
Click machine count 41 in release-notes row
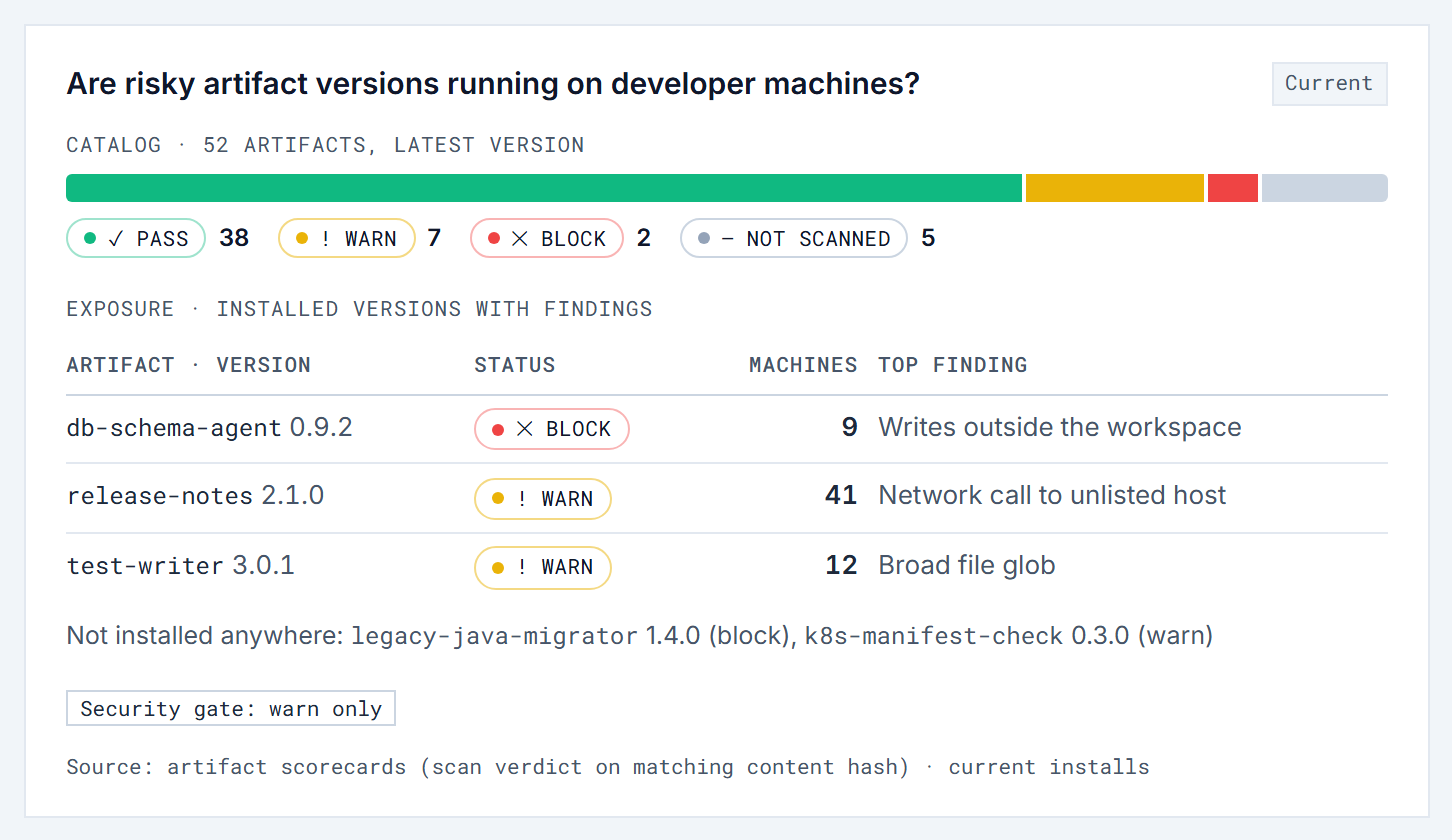841,496
